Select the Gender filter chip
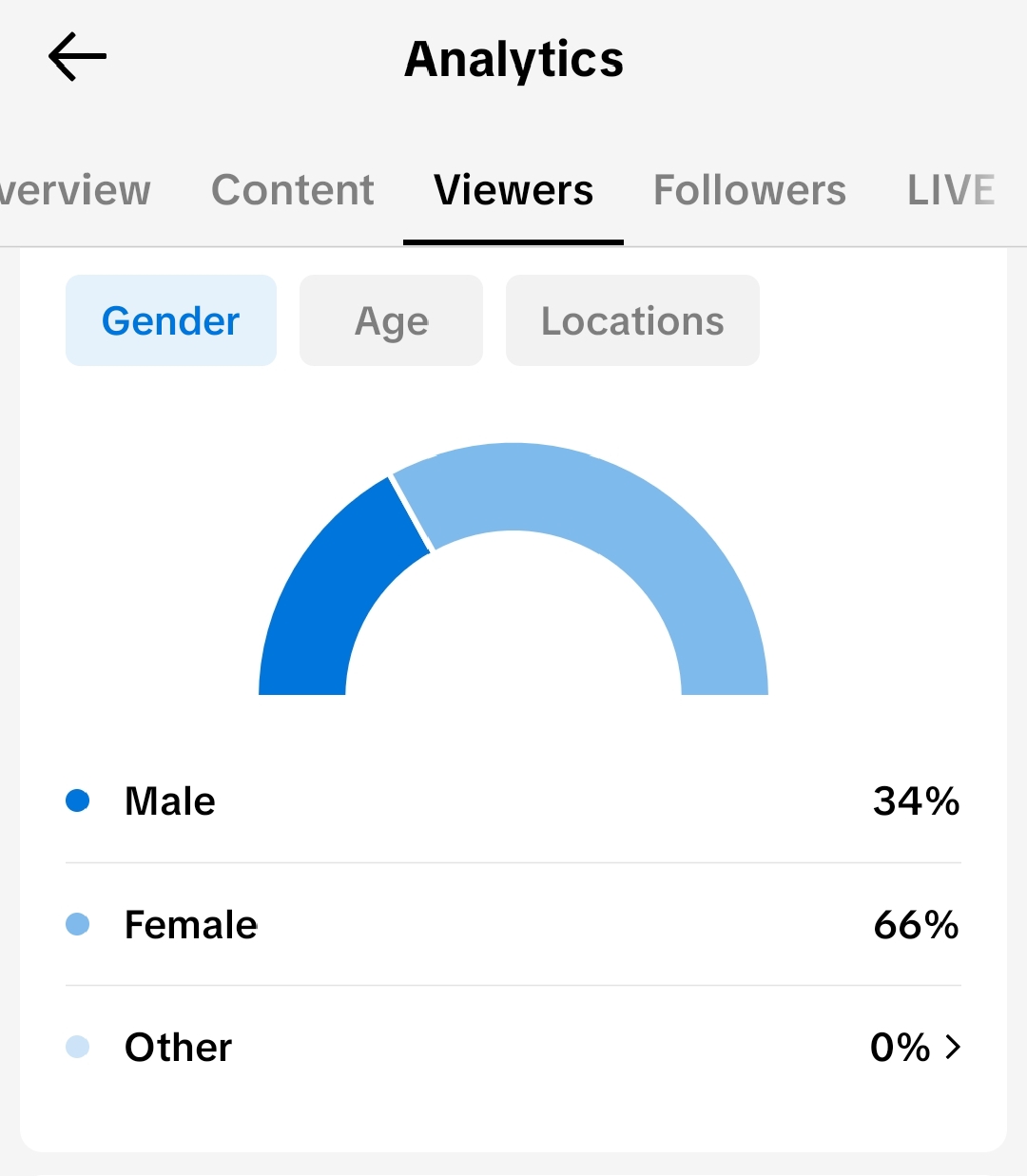Viewport: 1027px width, 1176px height. coord(171,320)
